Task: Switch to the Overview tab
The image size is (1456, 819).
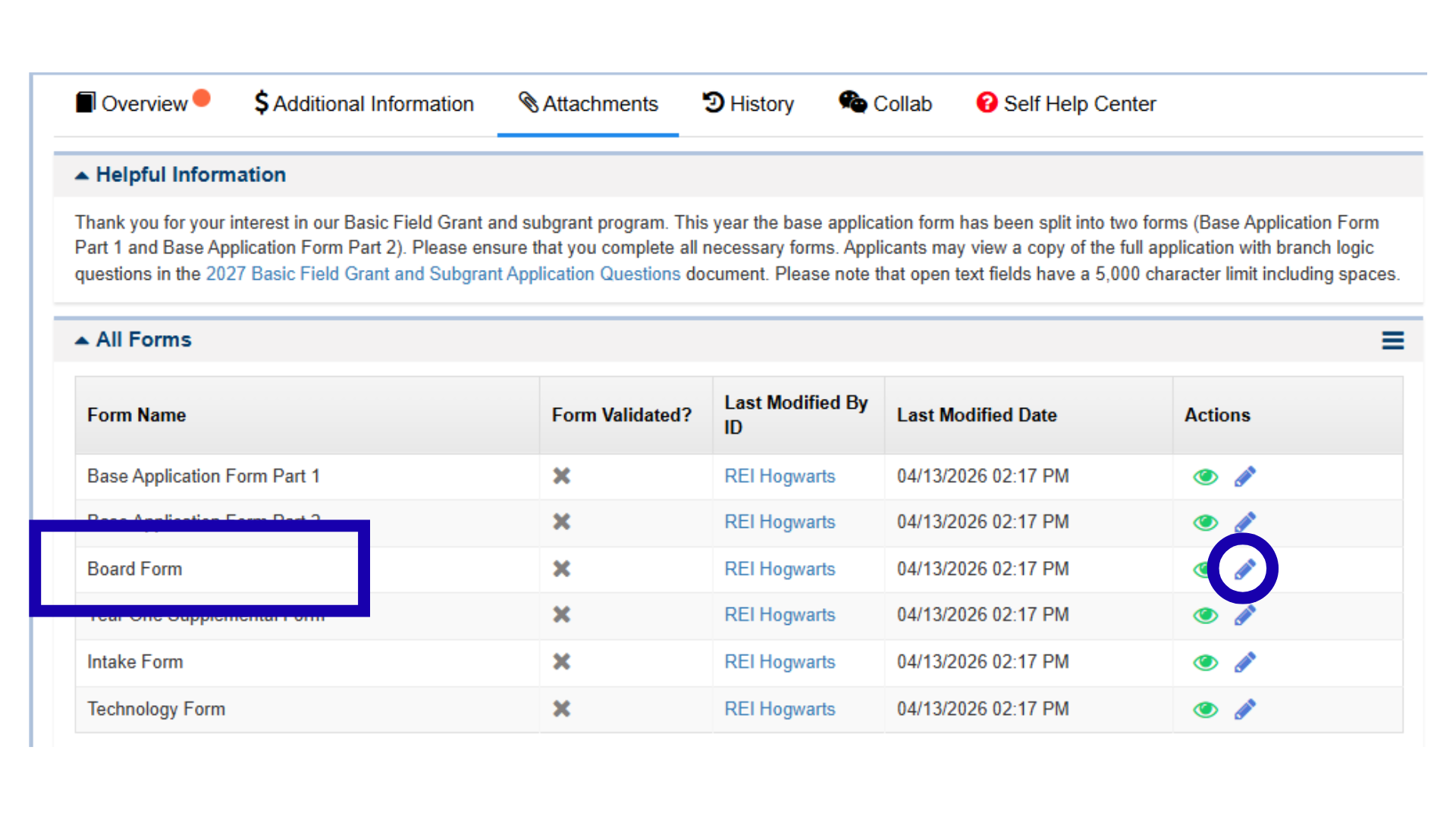Action: point(143,103)
